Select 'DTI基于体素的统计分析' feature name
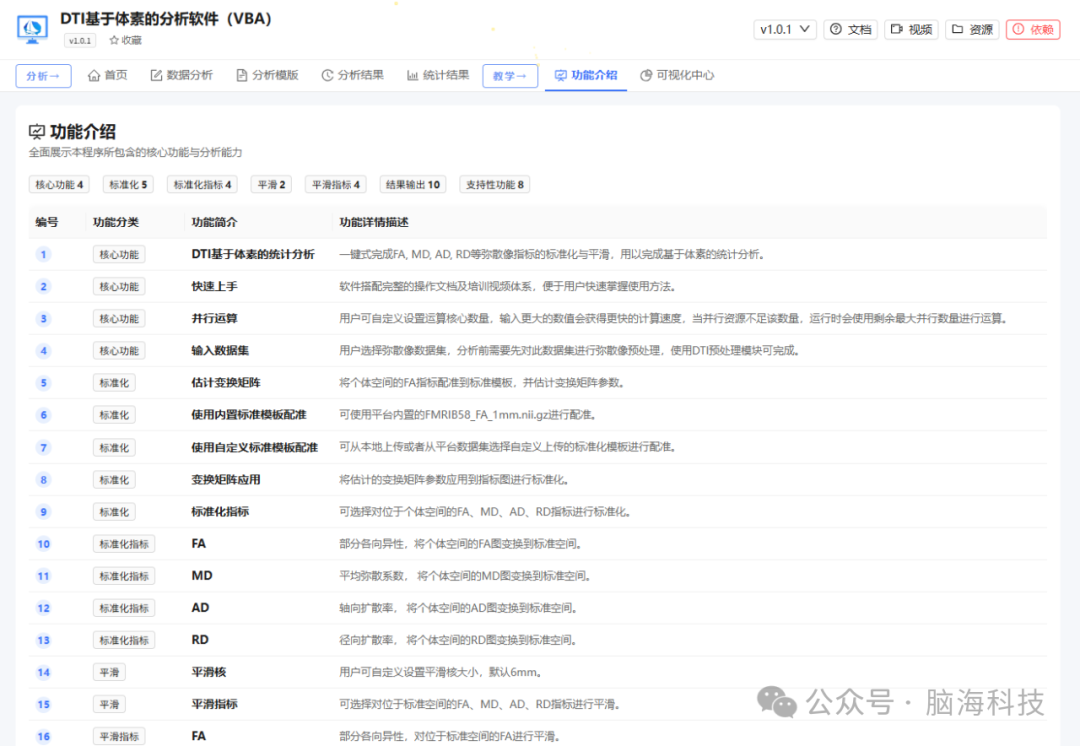1080x746 pixels. point(253,254)
